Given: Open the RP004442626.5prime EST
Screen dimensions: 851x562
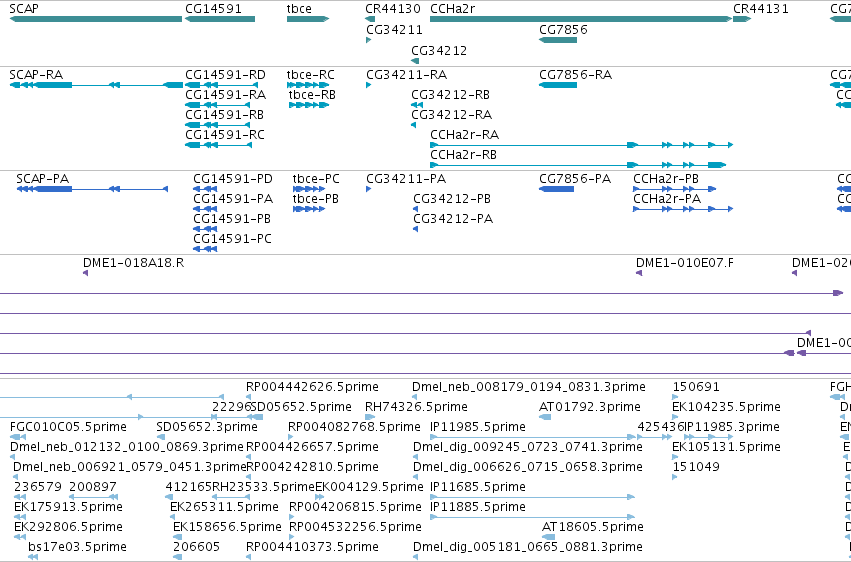Looking at the screenshot, I should click(248, 397).
